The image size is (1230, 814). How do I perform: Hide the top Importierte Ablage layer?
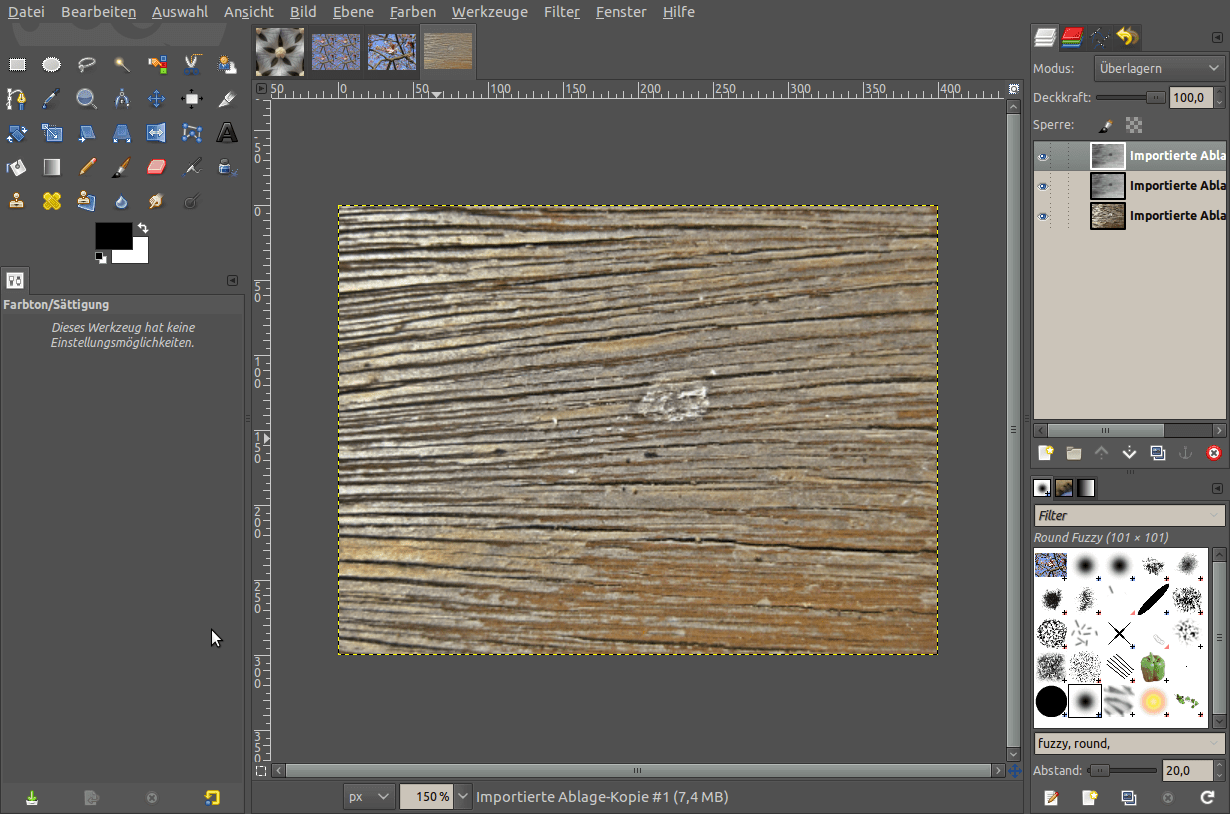tap(1042, 156)
